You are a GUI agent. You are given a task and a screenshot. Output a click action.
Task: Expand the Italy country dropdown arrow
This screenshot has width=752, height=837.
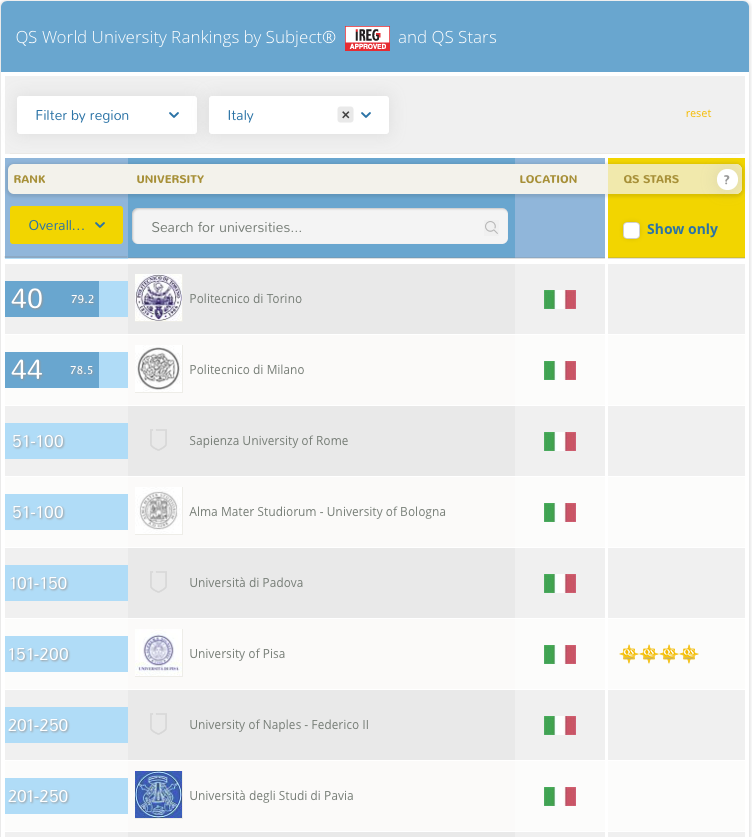tap(366, 115)
